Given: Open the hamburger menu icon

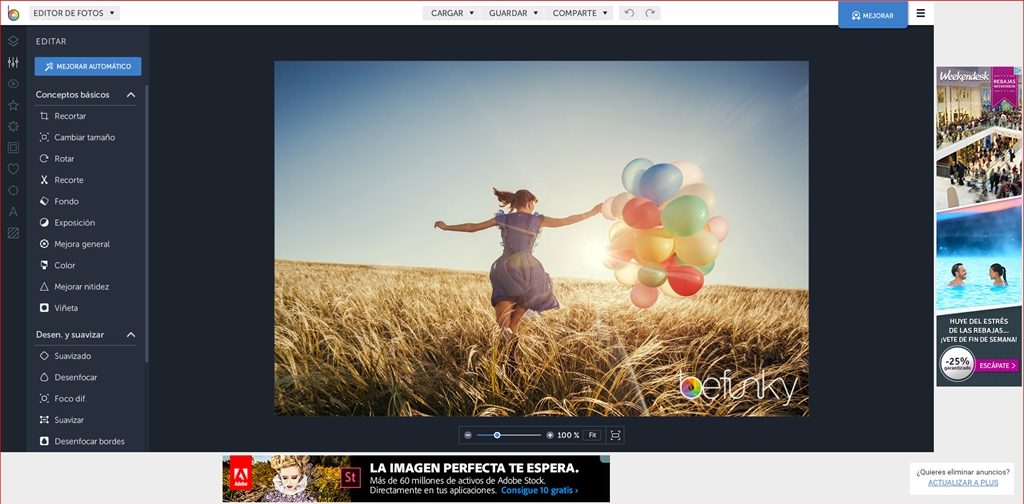Looking at the screenshot, I should [x=921, y=13].
